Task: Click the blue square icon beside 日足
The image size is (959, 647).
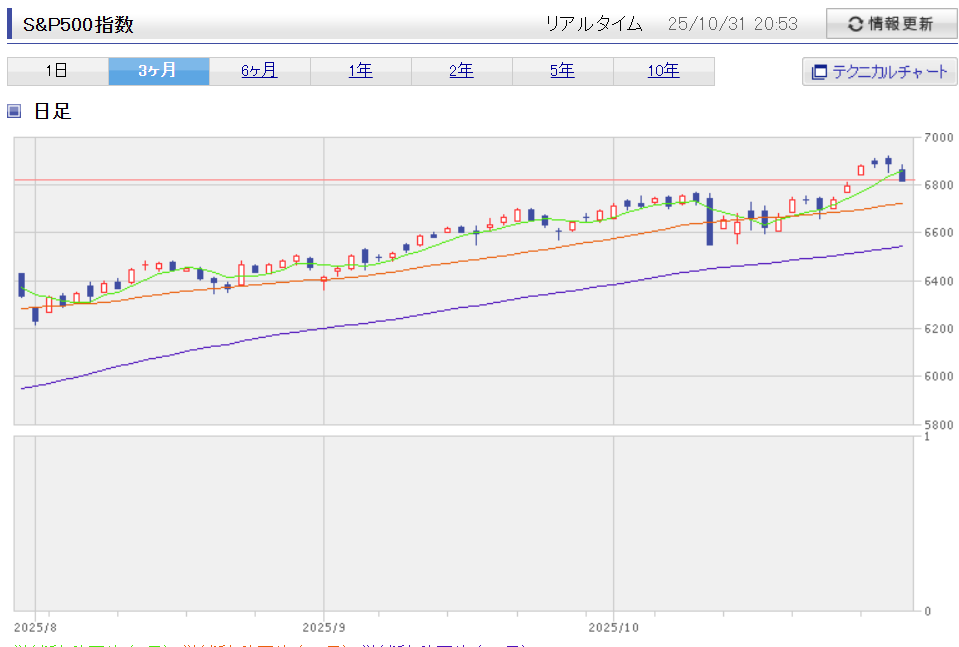Action: (14, 111)
